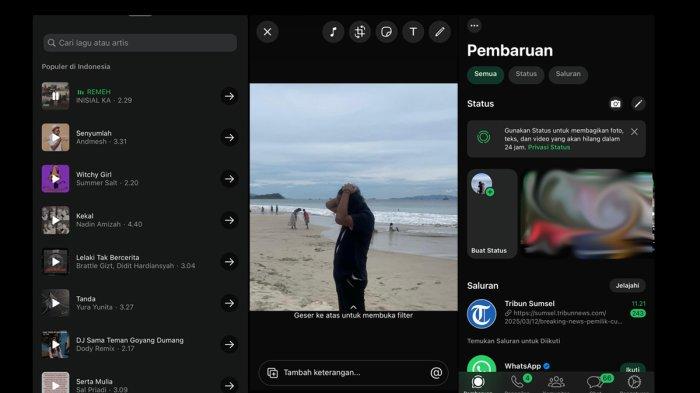Click the @ mention icon
Viewport: 700px width, 393px height.
436,372
